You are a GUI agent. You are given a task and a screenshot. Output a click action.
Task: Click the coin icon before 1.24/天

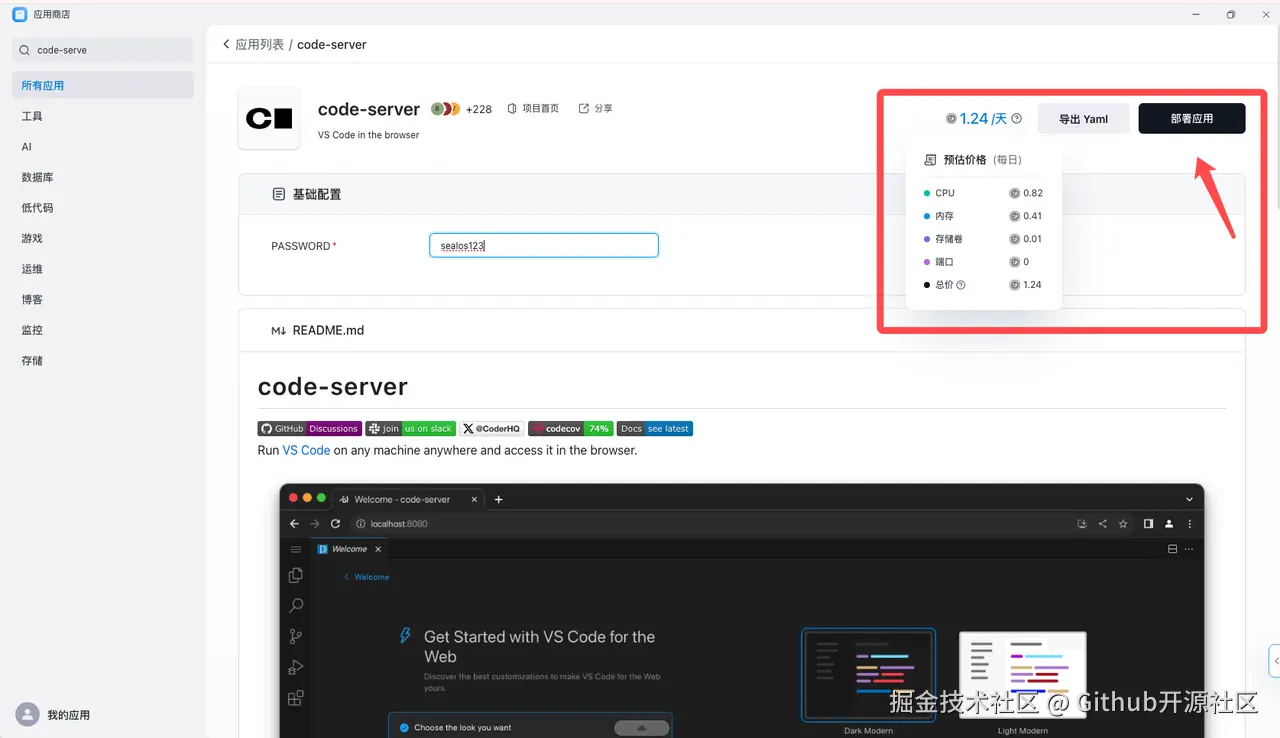tap(951, 118)
